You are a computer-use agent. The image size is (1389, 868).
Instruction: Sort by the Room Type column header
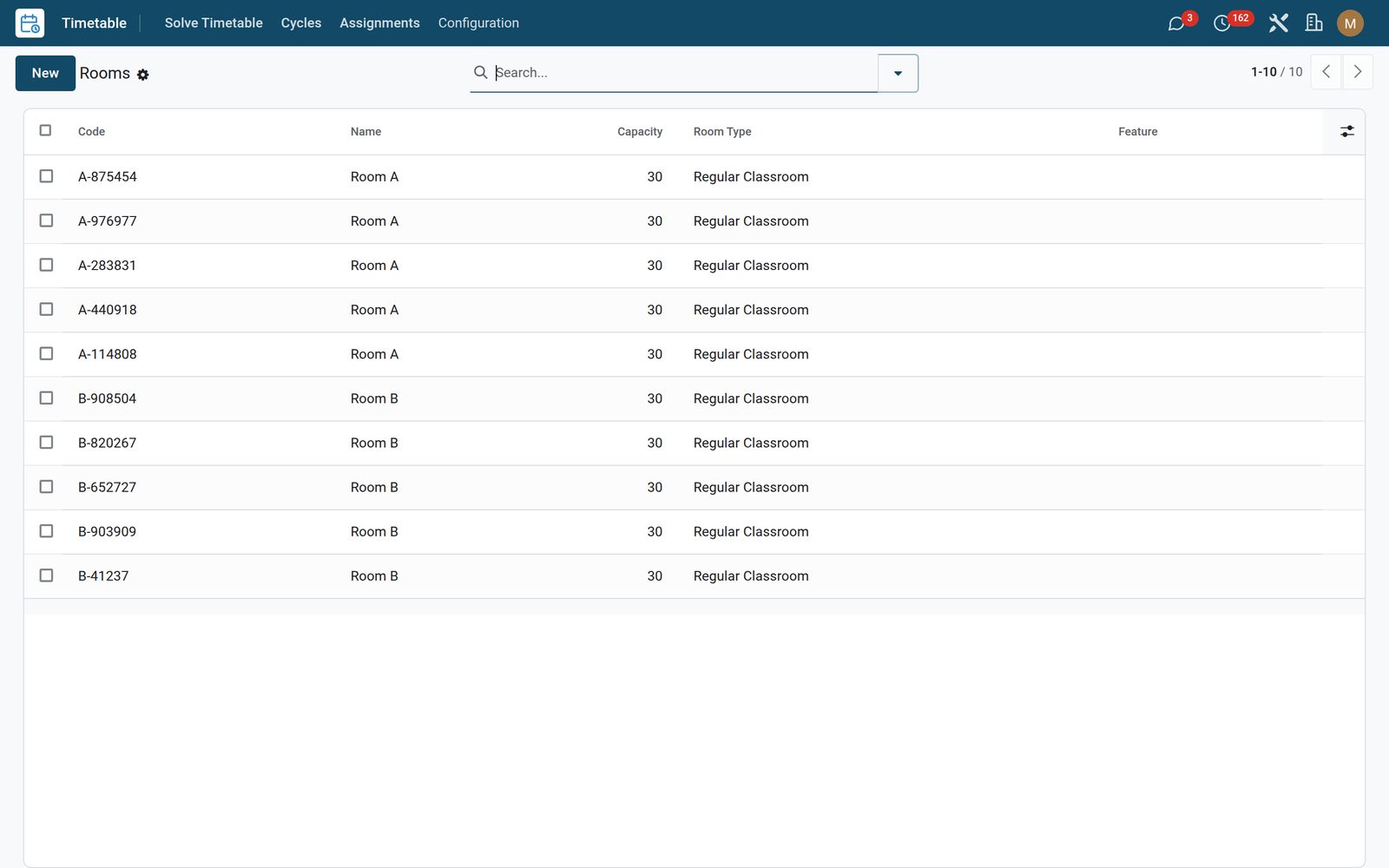click(x=722, y=132)
